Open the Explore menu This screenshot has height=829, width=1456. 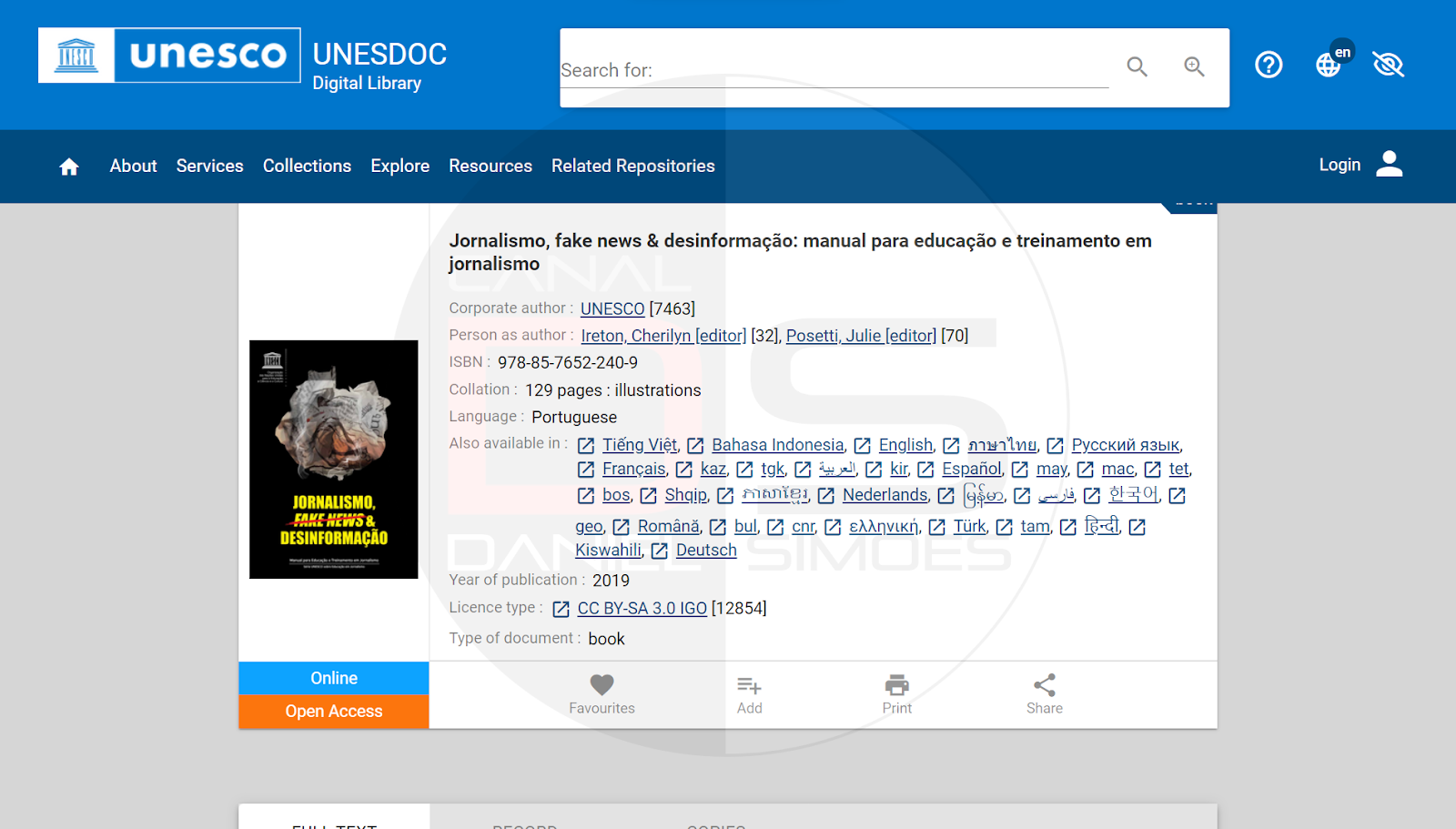click(x=399, y=166)
